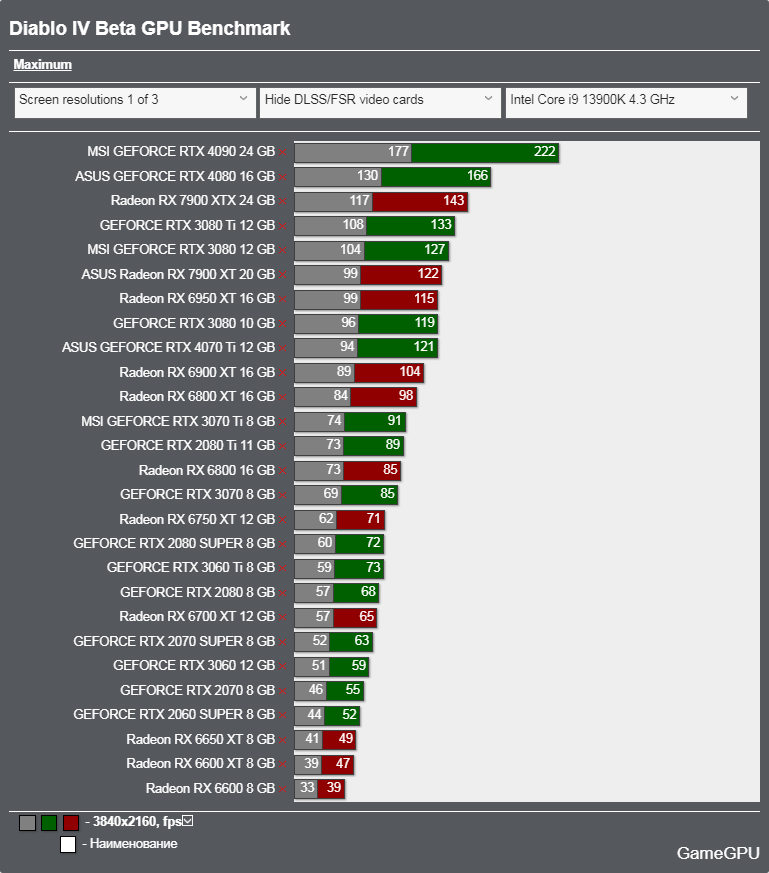
Task: Open the Intel Core i9 13900K CPU dropdown
Action: click(626, 102)
